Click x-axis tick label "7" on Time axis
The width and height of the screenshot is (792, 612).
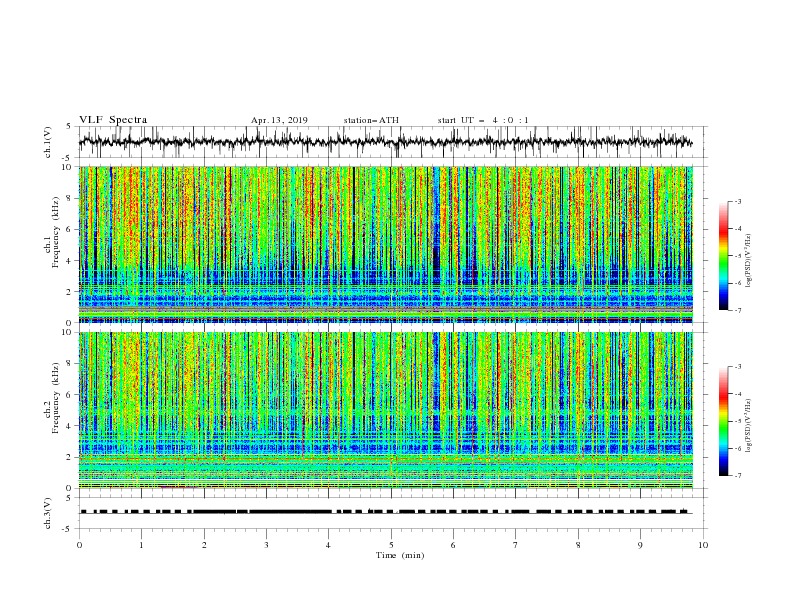click(516, 545)
